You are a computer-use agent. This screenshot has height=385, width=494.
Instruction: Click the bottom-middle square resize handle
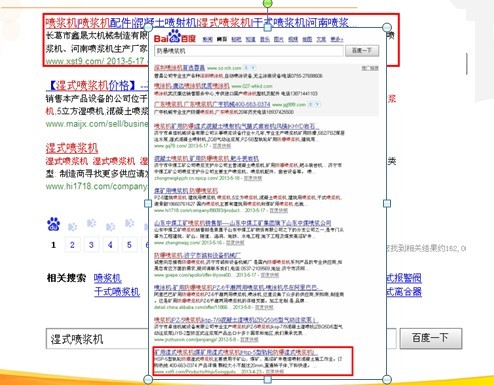point(268,379)
